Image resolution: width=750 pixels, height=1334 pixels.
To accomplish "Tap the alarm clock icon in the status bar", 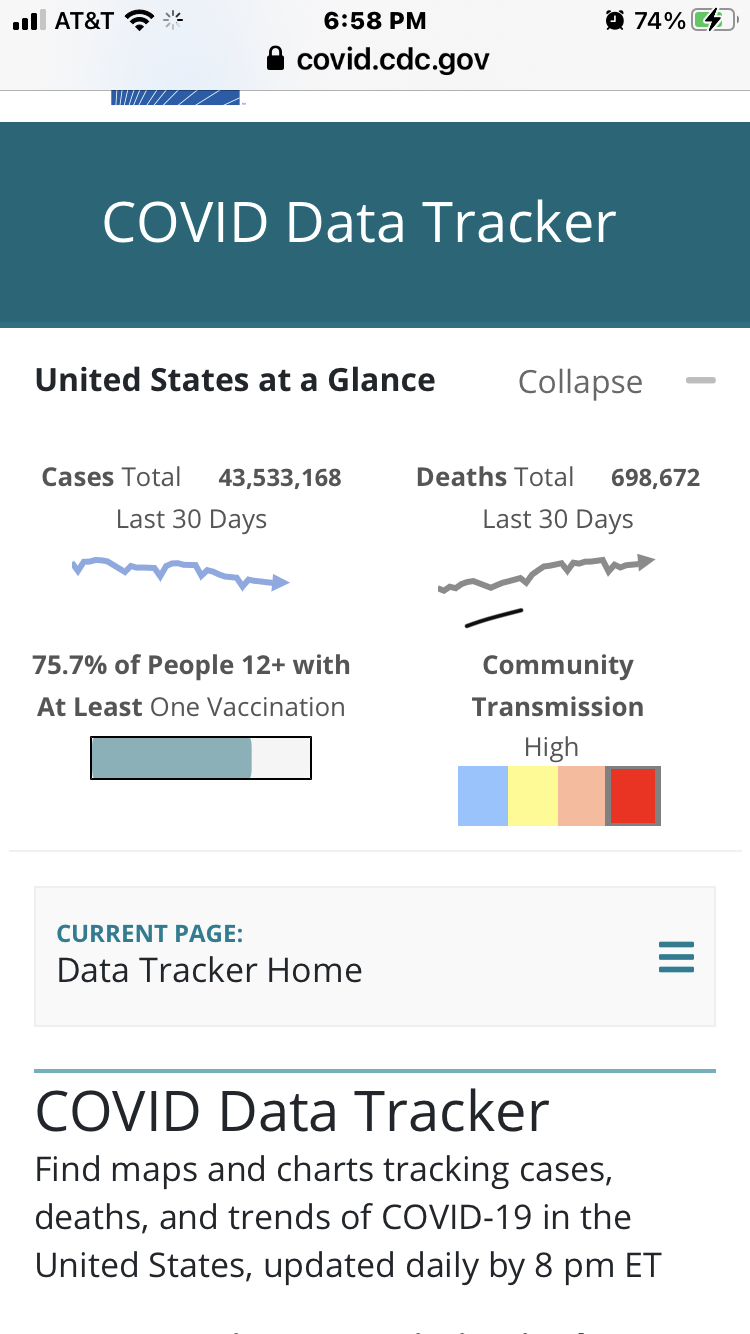I will pyautogui.click(x=614, y=20).
